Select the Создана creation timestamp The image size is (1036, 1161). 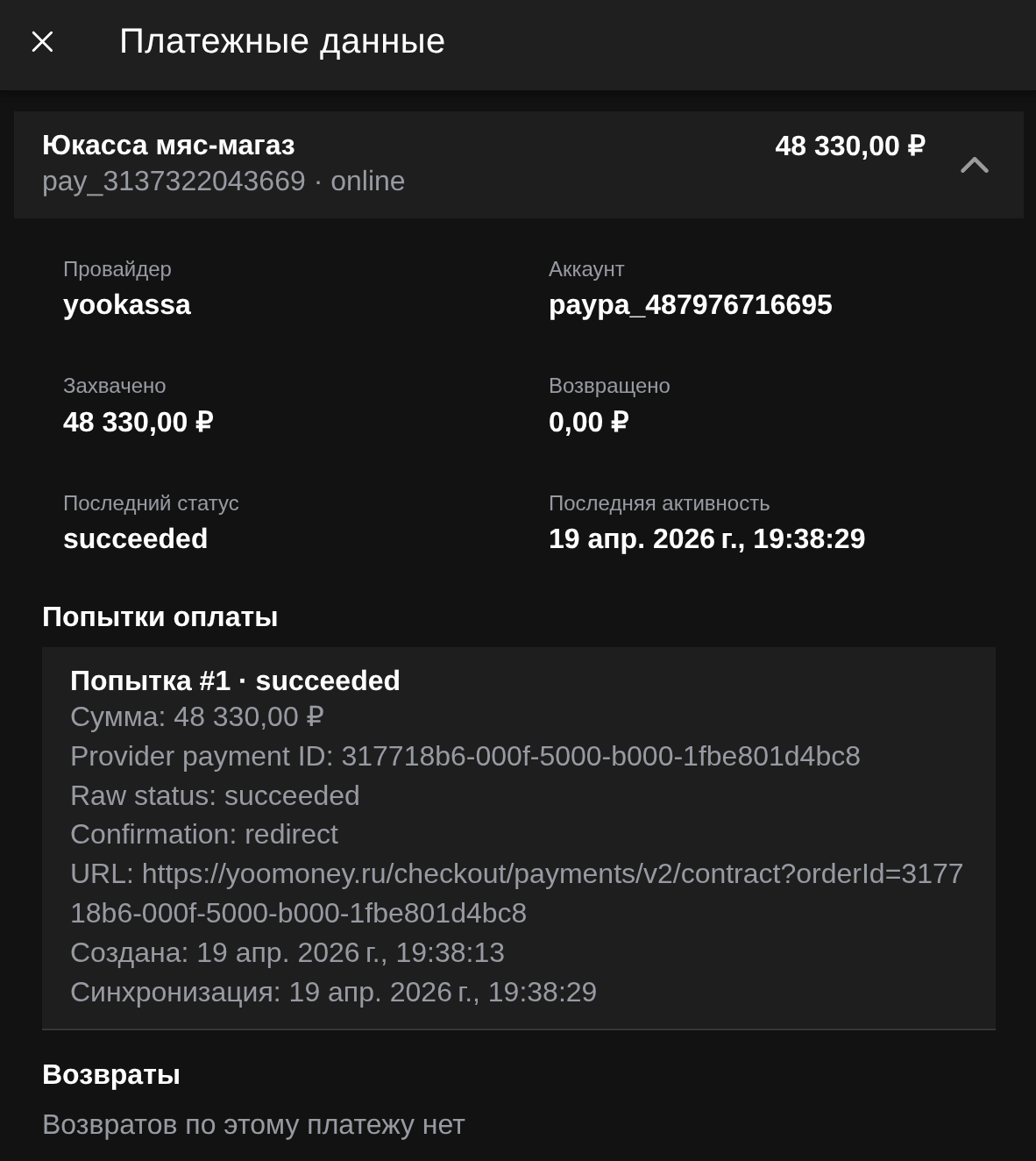287,952
